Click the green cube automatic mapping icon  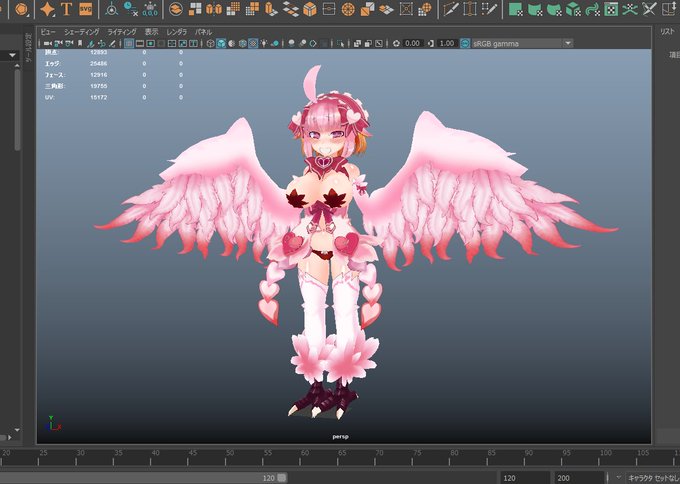point(573,9)
